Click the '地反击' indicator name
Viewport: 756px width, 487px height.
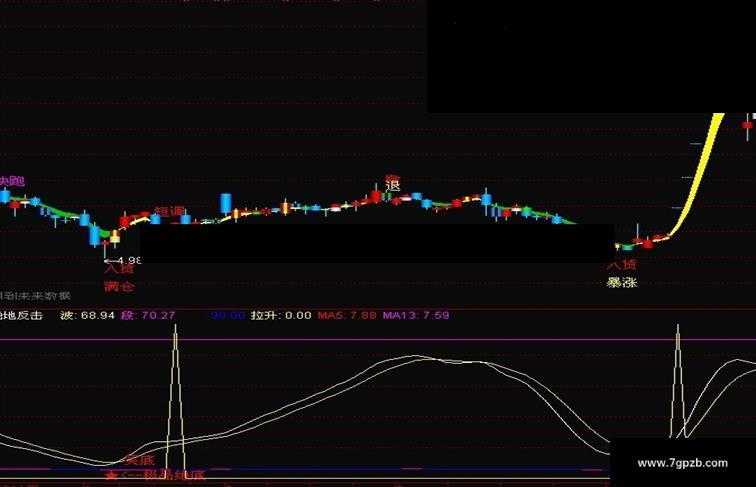pos(21,315)
